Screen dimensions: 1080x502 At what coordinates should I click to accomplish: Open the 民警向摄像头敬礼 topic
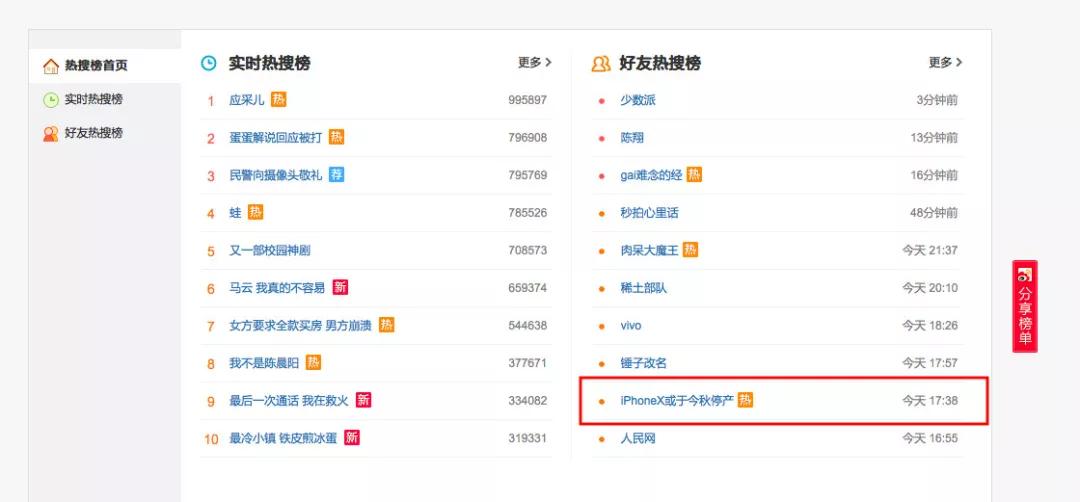coord(276,176)
